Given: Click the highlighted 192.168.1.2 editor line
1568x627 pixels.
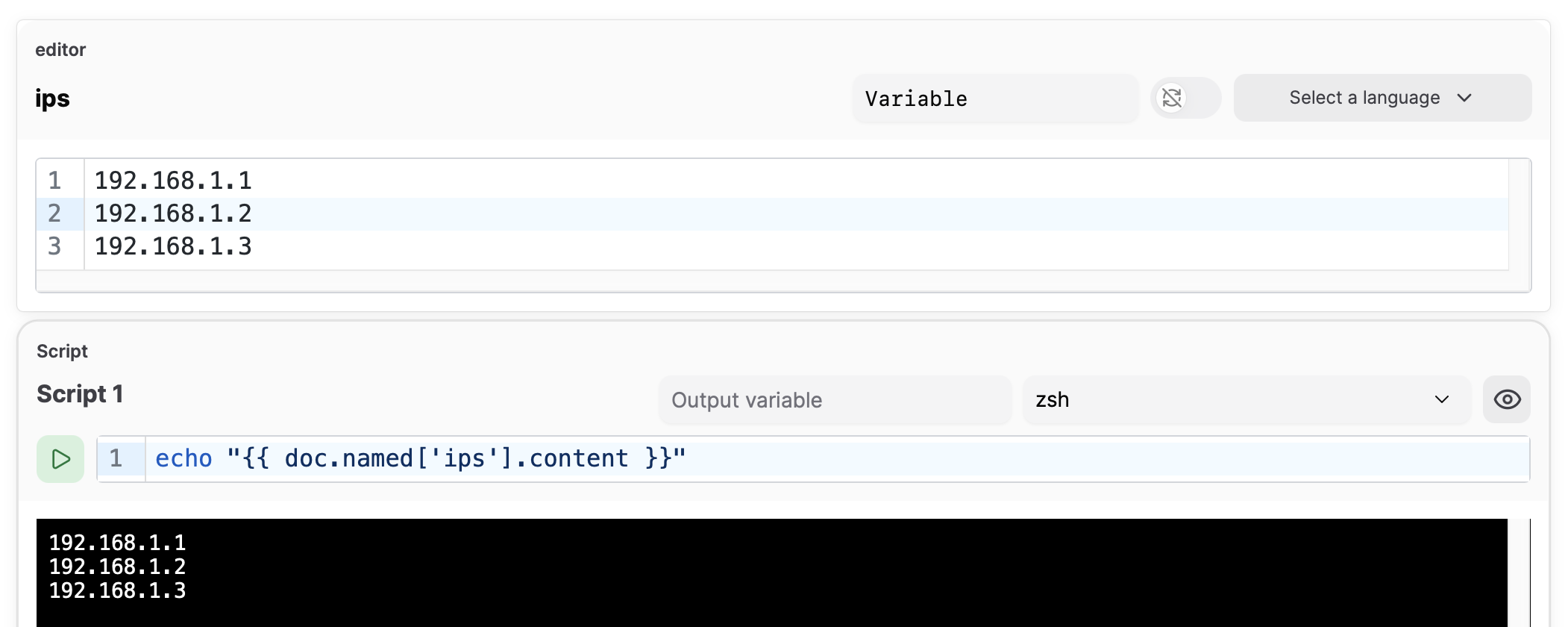Looking at the screenshot, I should (x=173, y=213).
